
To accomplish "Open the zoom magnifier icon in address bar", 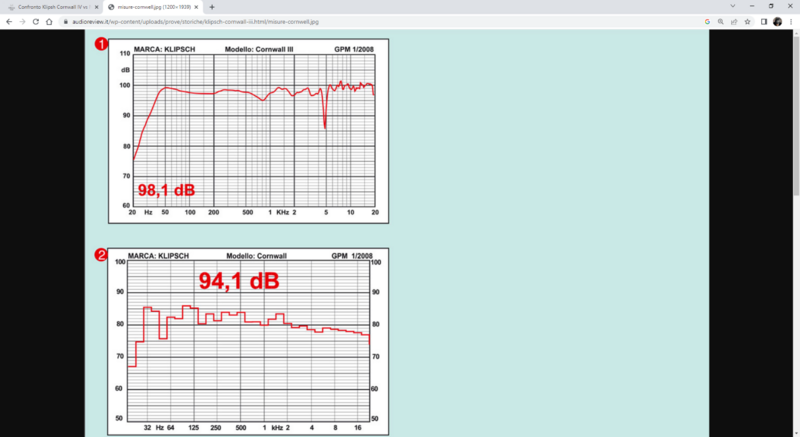I will (x=720, y=22).
